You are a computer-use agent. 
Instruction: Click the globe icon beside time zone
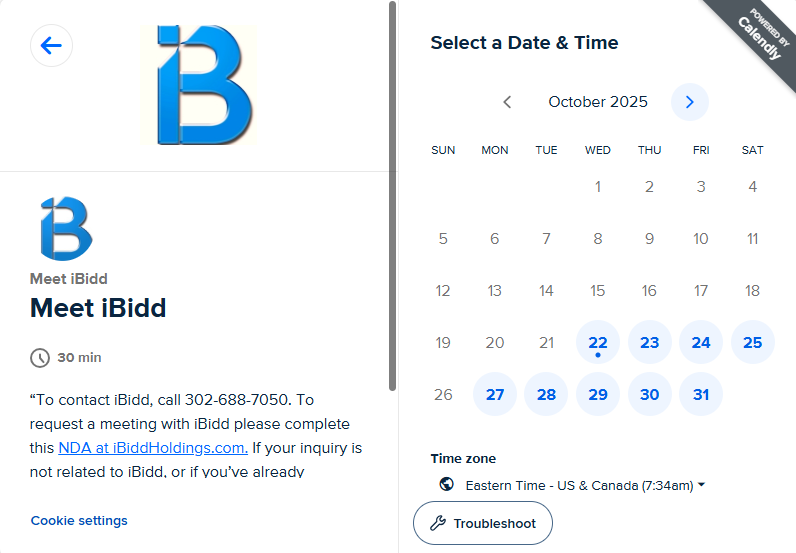[x=447, y=485]
